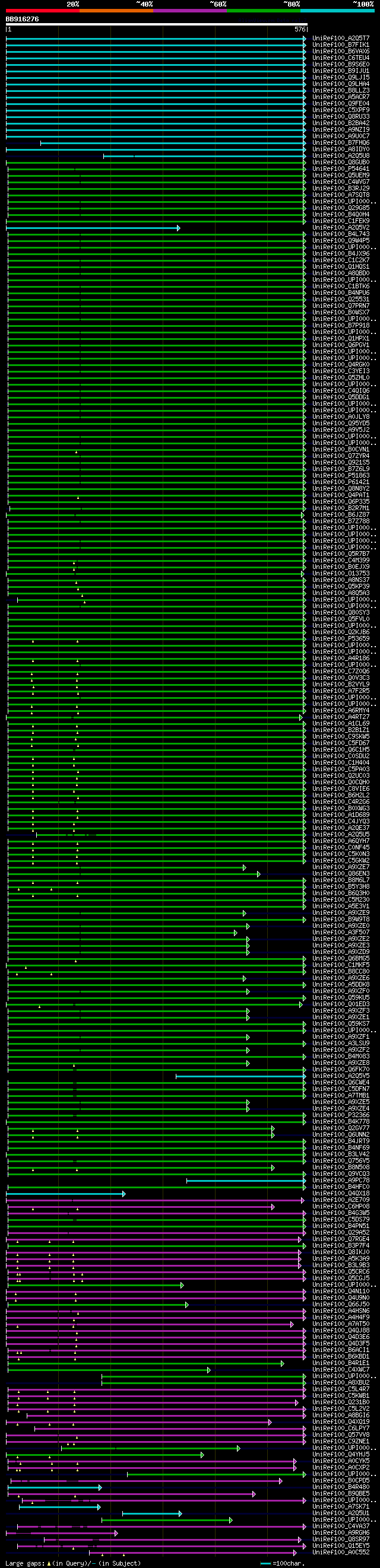This screenshot has width=380, height=1568.
Task: Select the label UniRef100_Q29G85
Action: point(341,208)
